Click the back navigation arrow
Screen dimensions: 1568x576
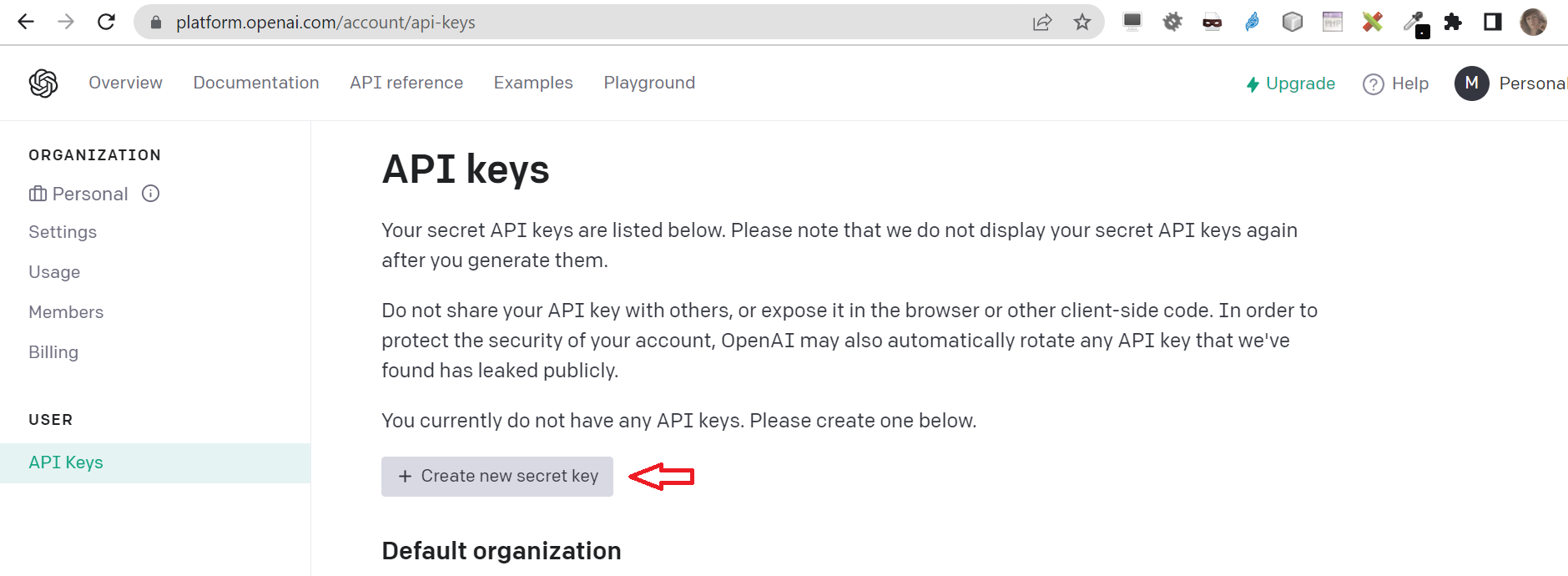click(x=26, y=22)
